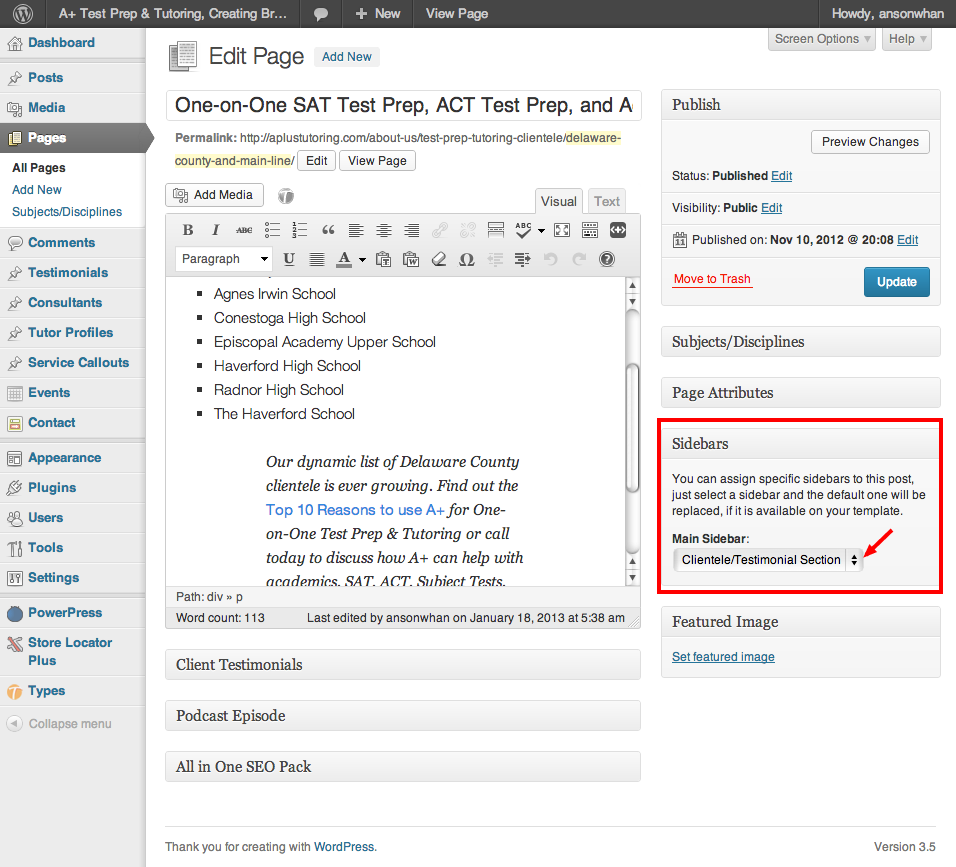Open the WordPress logo menu in admin bar

tap(23, 13)
